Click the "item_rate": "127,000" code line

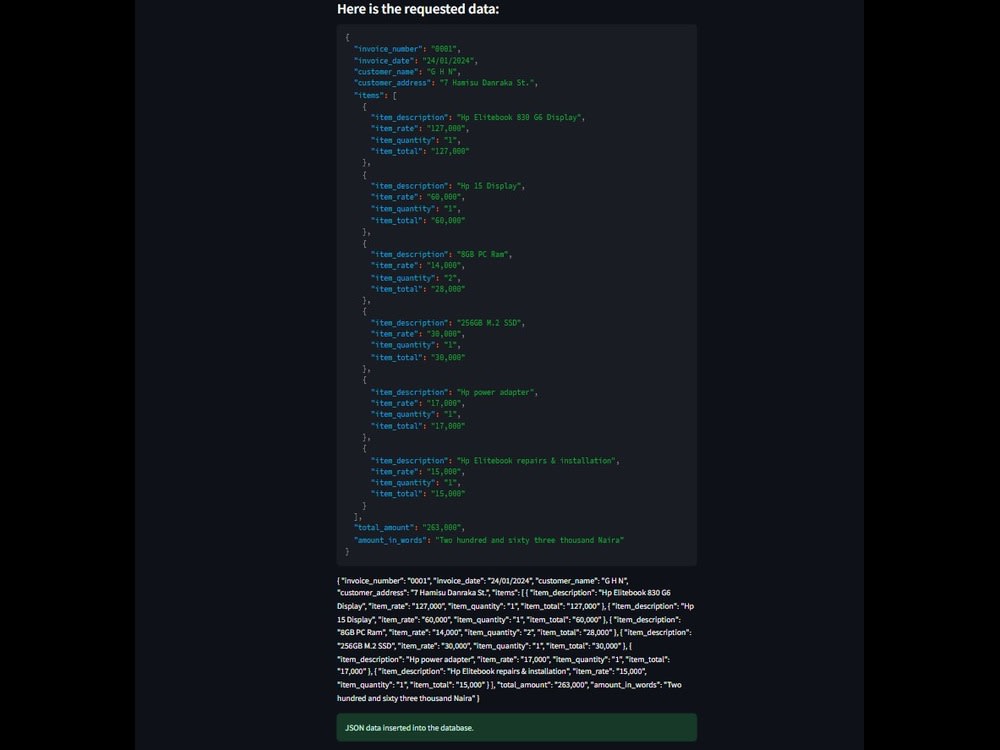coord(420,128)
